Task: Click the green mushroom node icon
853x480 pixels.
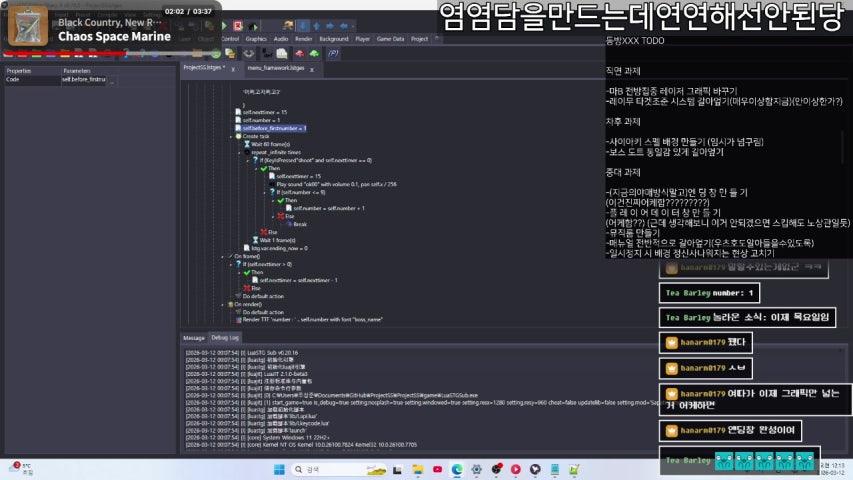Action: [314, 53]
